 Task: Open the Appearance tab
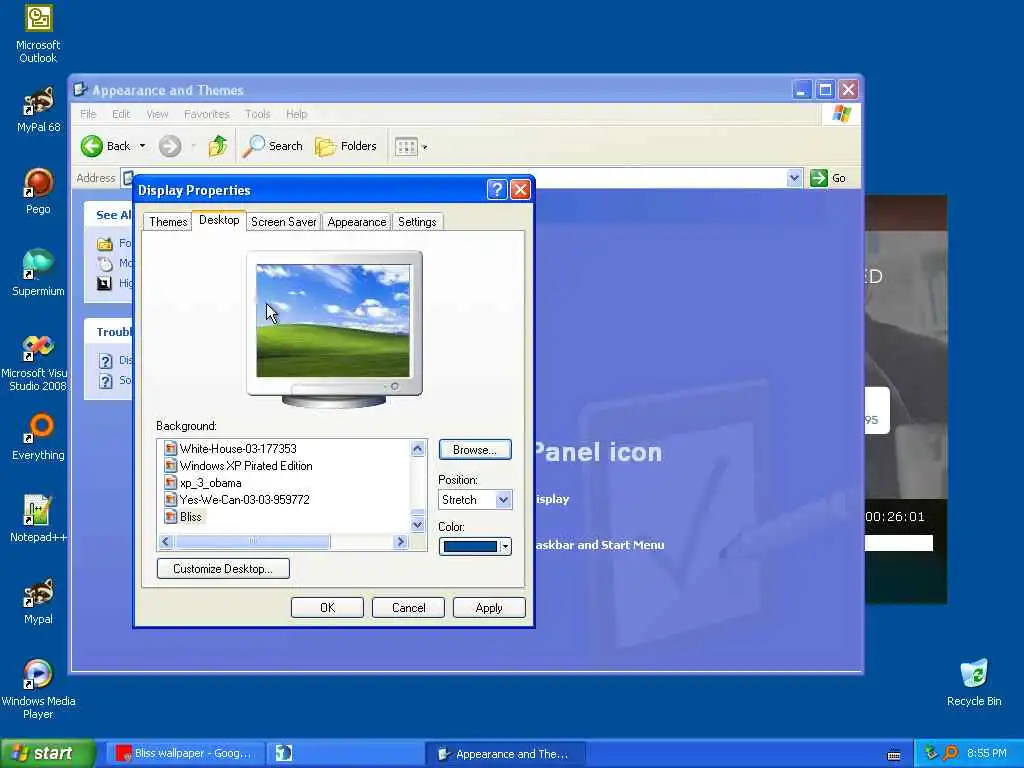(x=357, y=222)
